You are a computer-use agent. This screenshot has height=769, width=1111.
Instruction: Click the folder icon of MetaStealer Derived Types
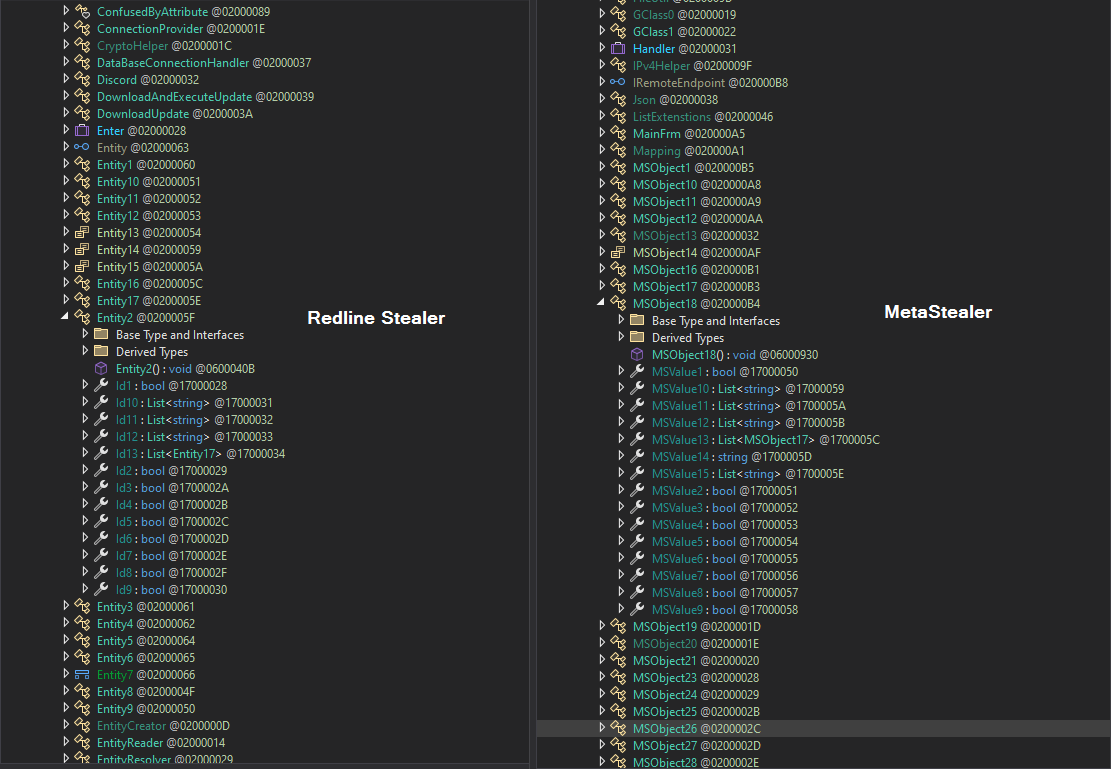click(x=637, y=337)
